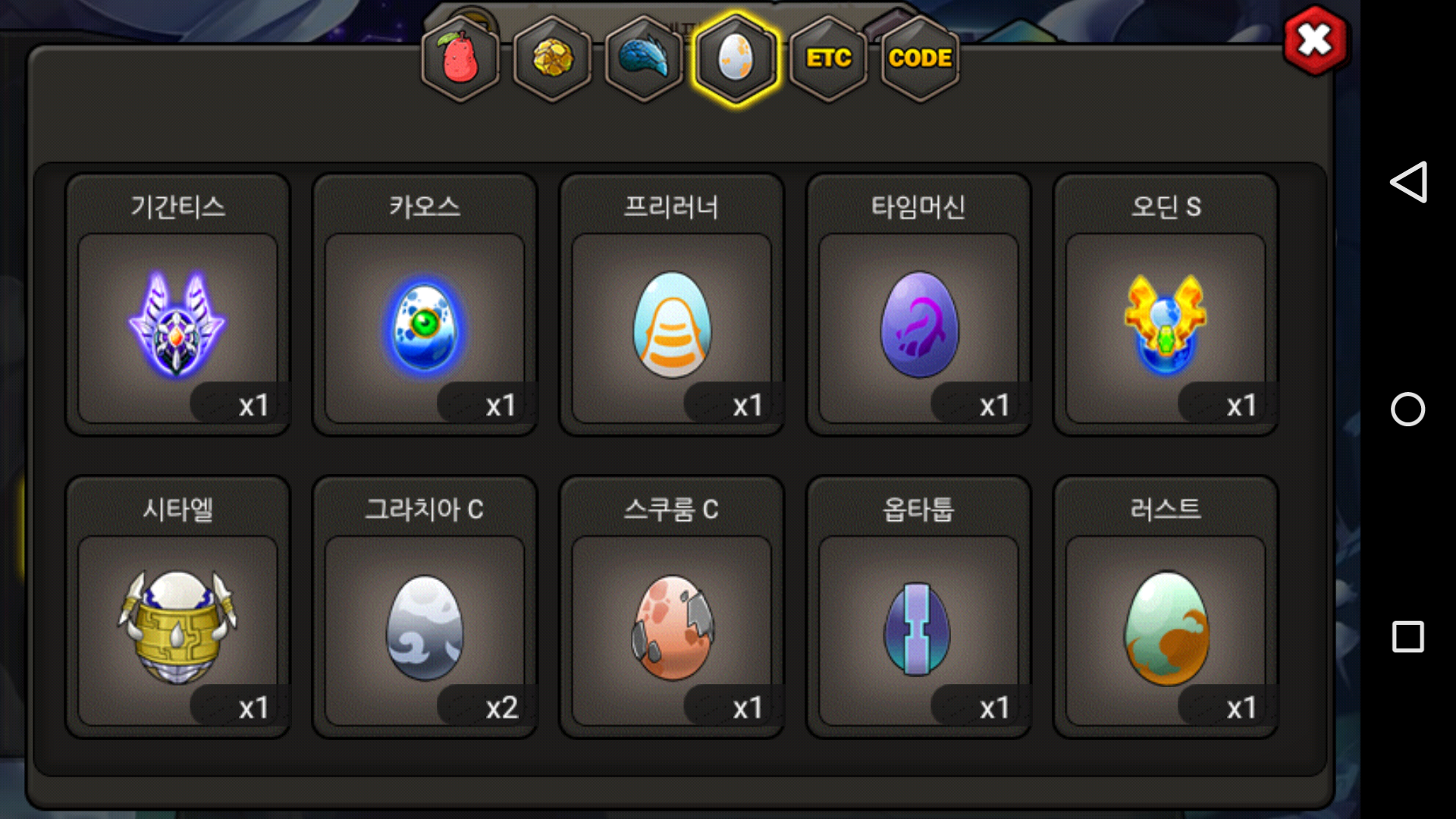Open the blue dragon scale tab

[x=645, y=58]
